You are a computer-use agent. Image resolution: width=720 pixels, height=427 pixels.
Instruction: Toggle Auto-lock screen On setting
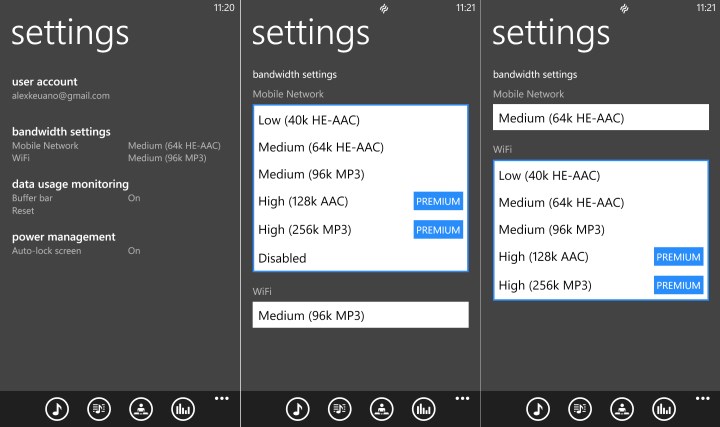(x=134, y=251)
